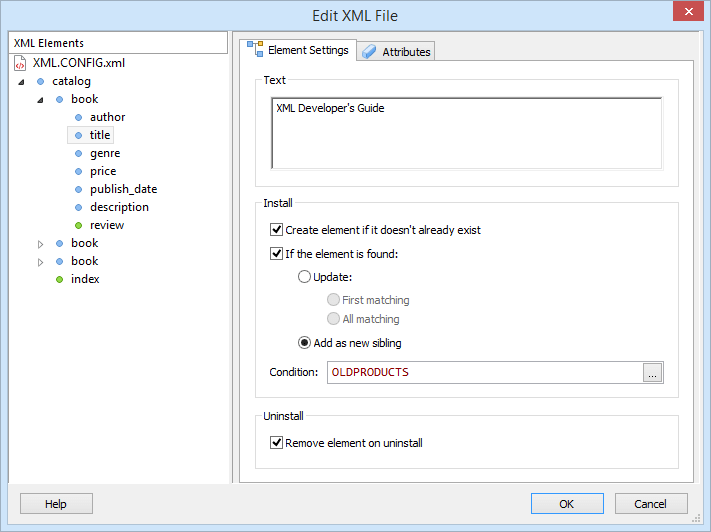Click the blue dot icon beside title
Screen dimensions: 711x532
[x=78, y=135]
